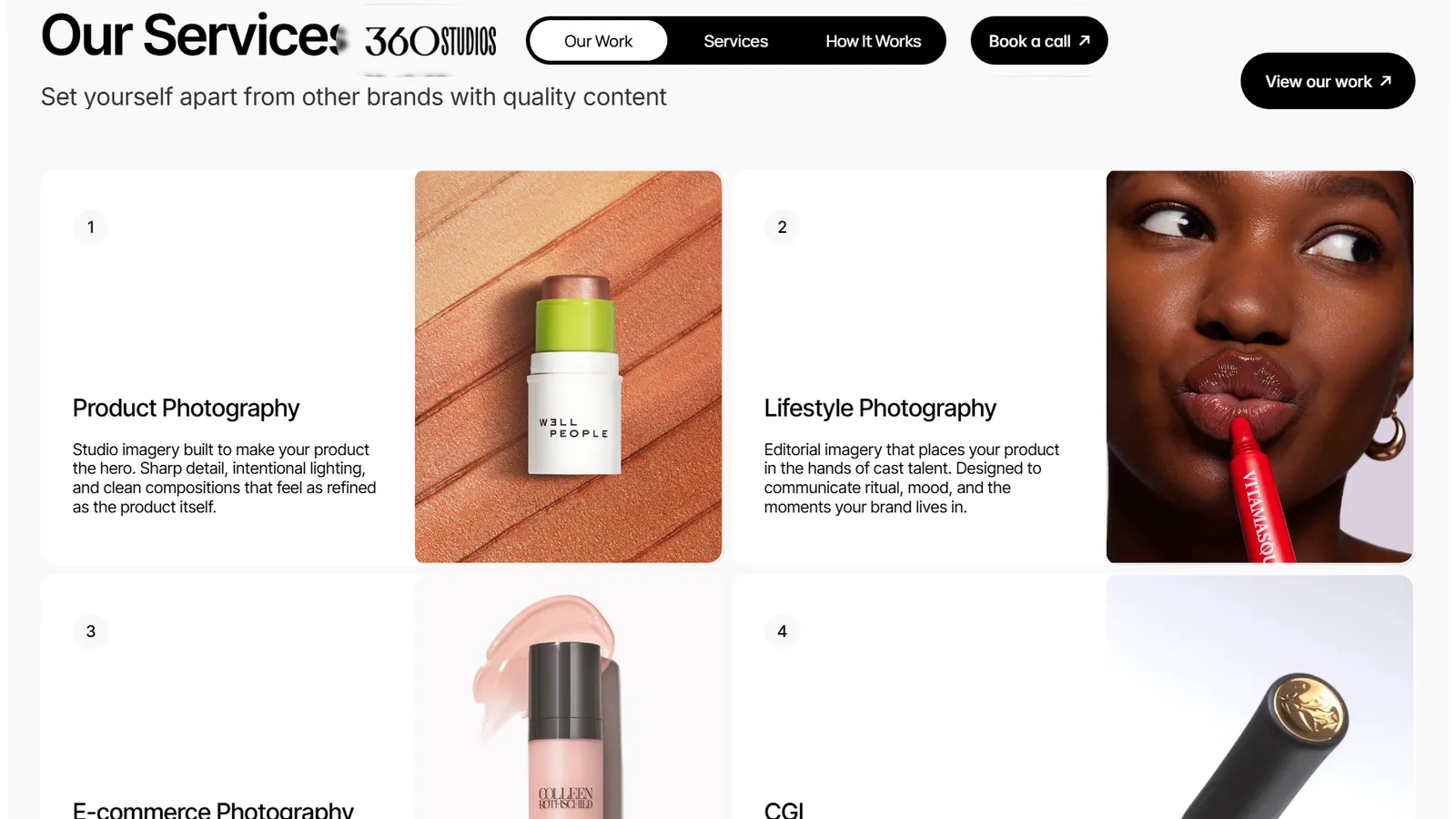Click the Product Photography heading
Image resolution: width=1456 pixels, height=819 pixels.
(186, 409)
